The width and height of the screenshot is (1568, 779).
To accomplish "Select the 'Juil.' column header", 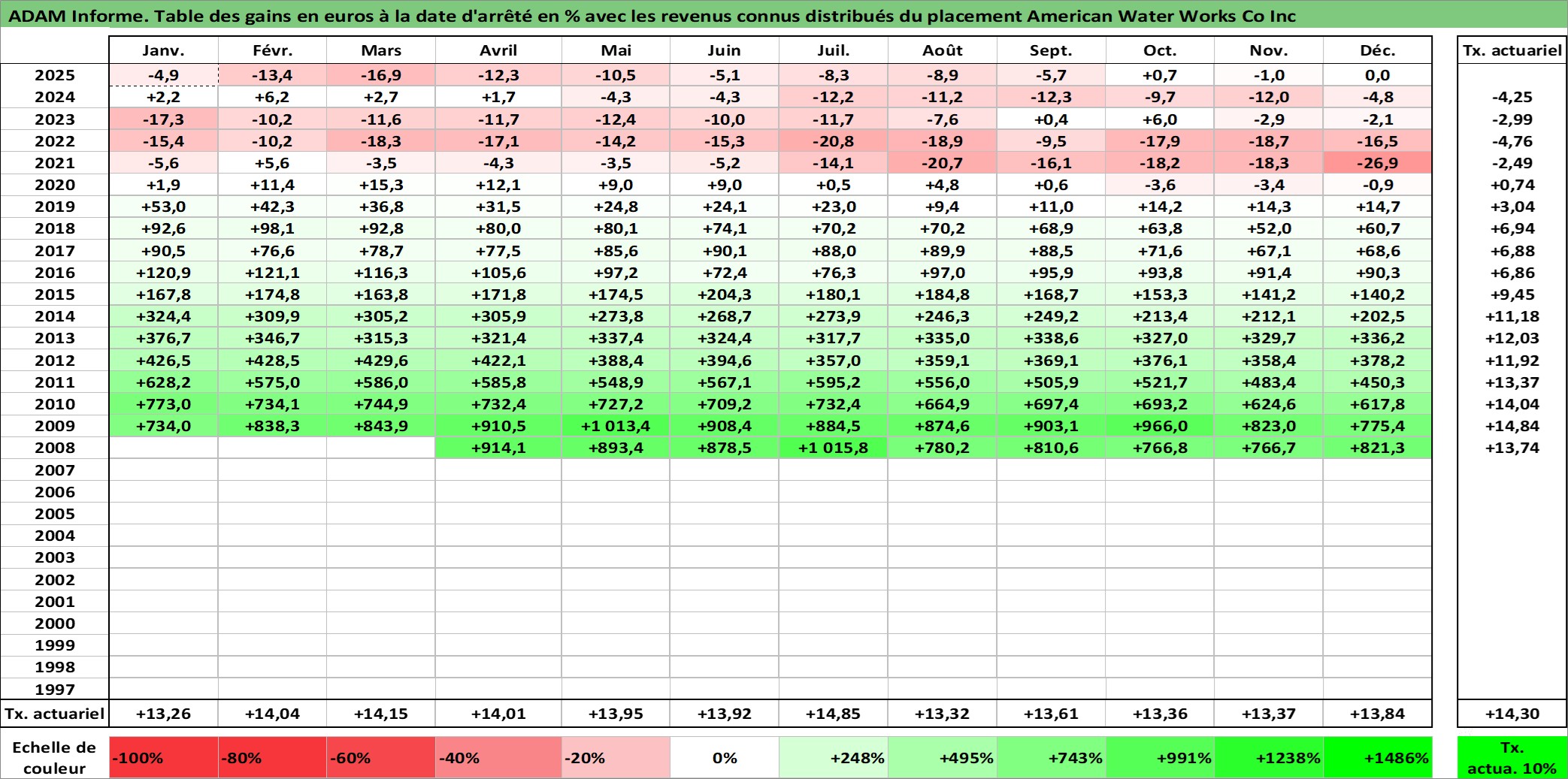I will coord(833,50).
